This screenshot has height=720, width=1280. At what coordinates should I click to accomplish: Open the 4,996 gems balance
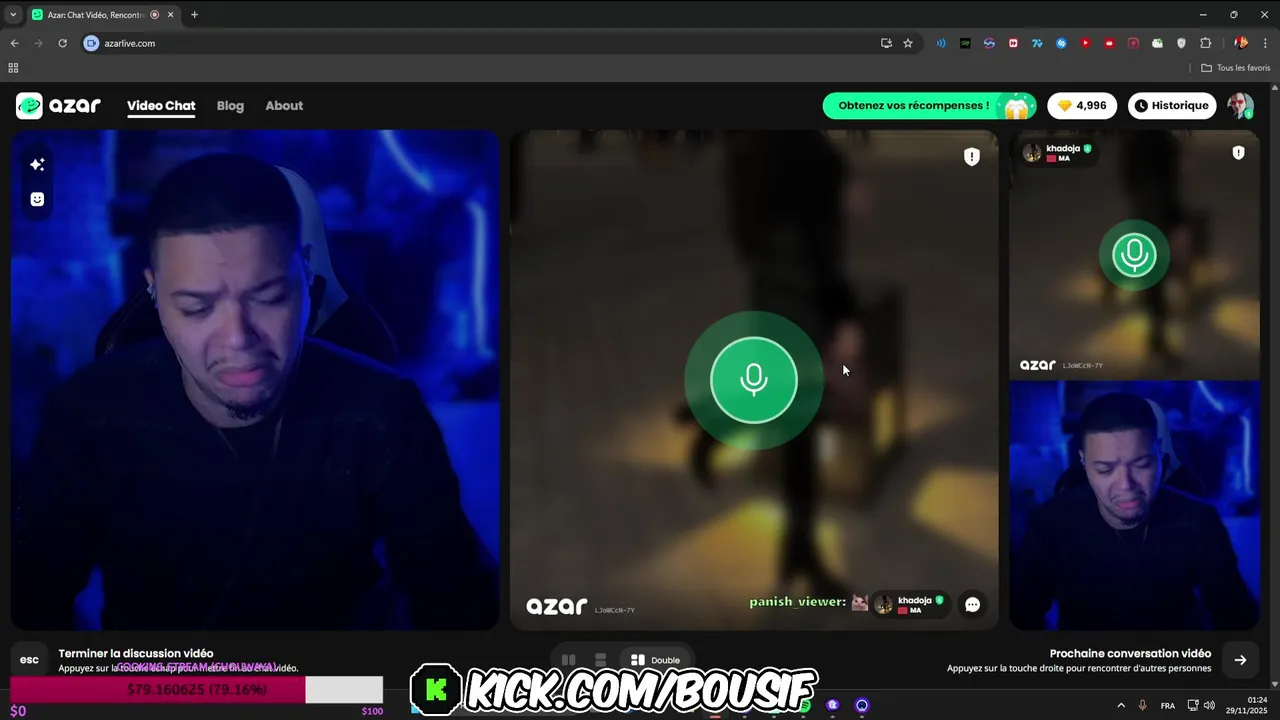(1082, 106)
